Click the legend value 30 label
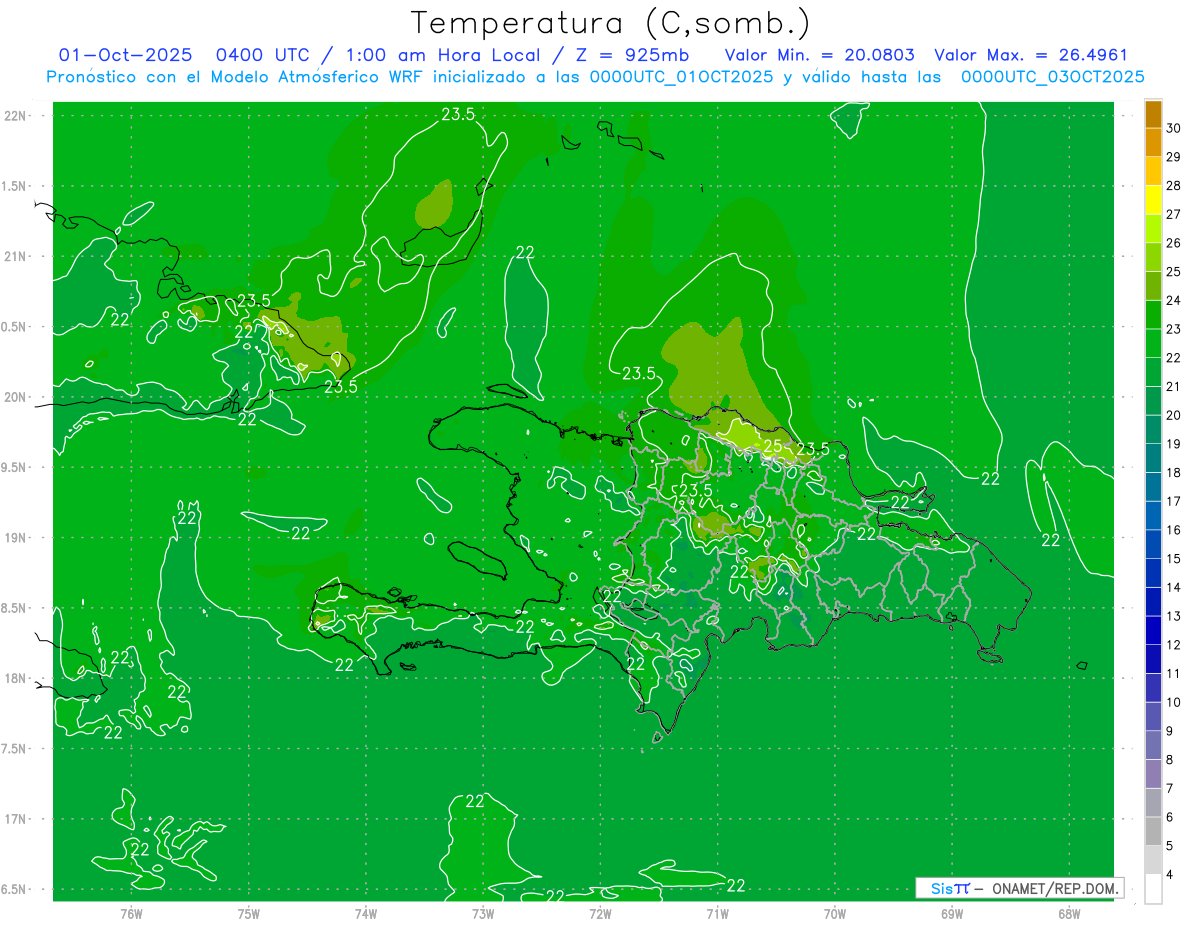Viewport: 1200px width, 927px height. tap(1174, 128)
